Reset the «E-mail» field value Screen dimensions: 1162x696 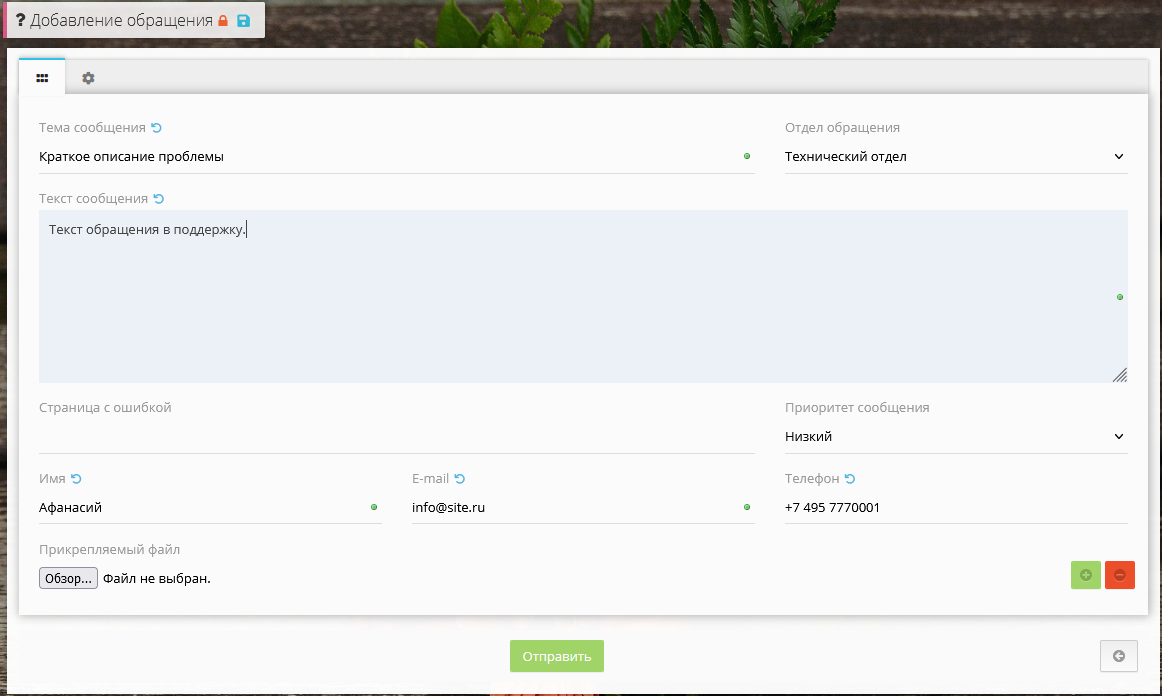tap(461, 478)
